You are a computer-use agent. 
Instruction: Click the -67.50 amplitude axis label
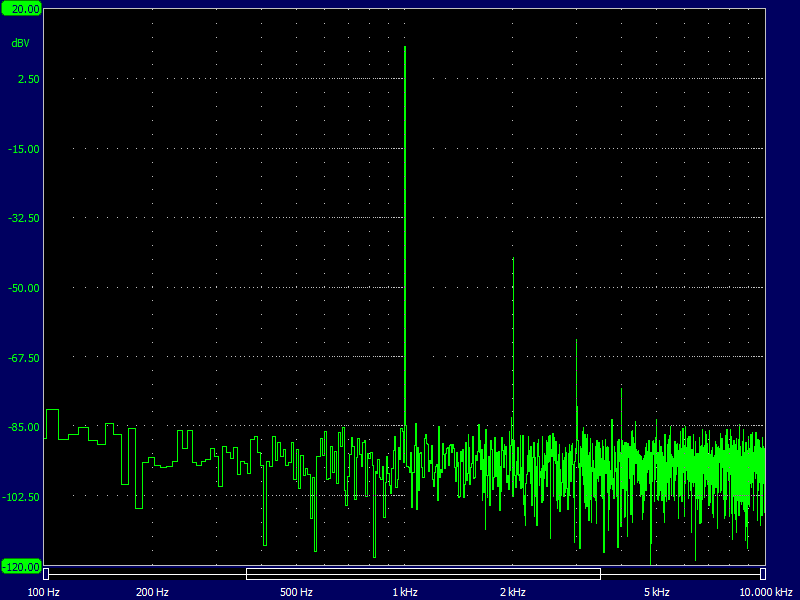tap(24, 358)
